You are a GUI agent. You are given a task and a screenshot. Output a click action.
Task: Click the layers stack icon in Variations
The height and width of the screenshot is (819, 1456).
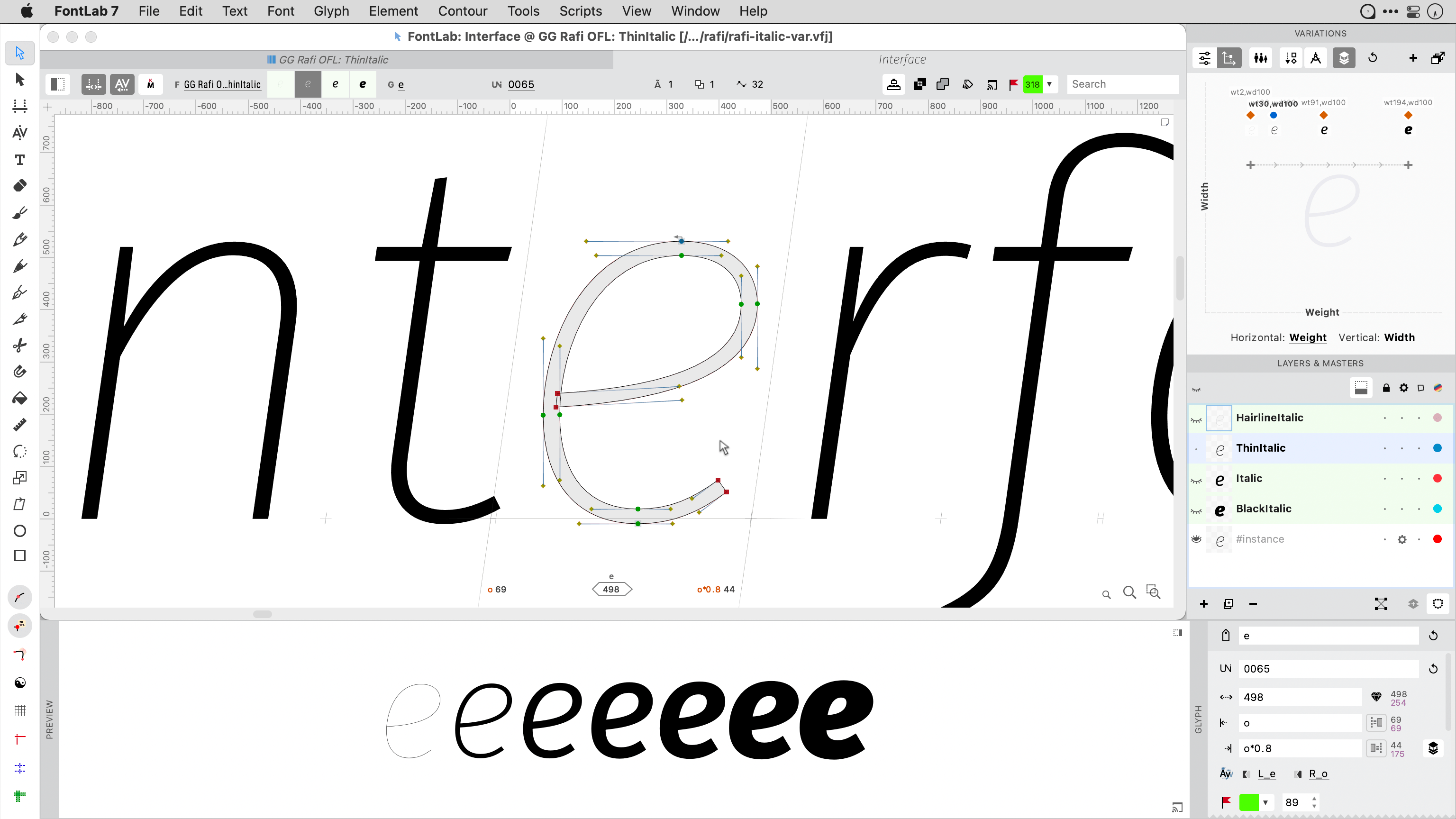pyautogui.click(x=1344, y=58)
